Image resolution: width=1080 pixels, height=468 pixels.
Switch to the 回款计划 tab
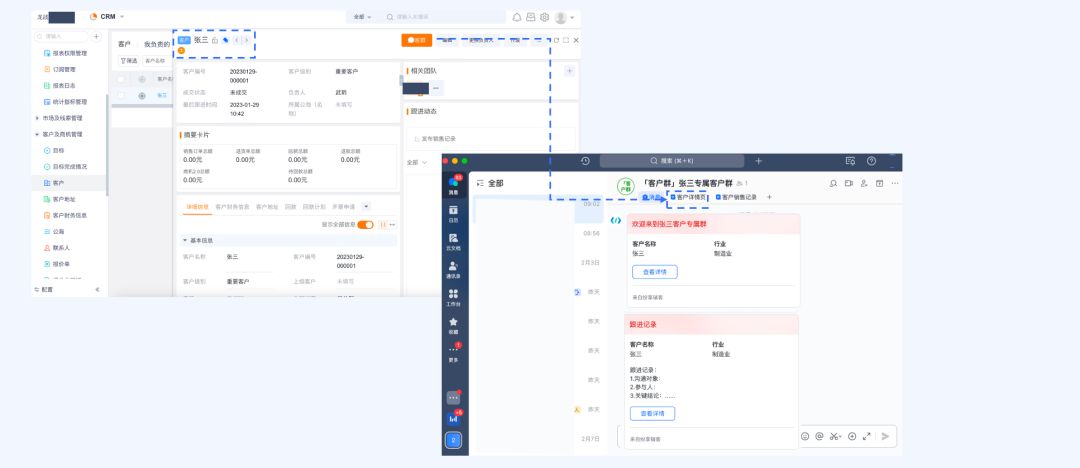(314, 207)
